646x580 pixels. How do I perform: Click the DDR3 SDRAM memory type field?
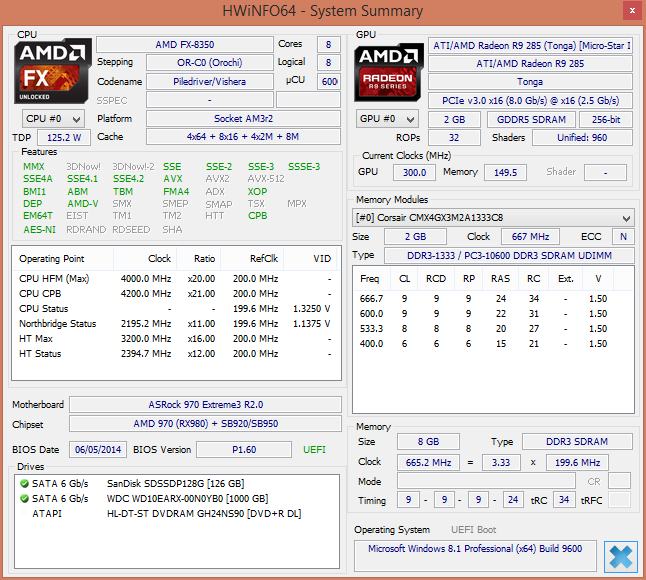coord(577,442)
